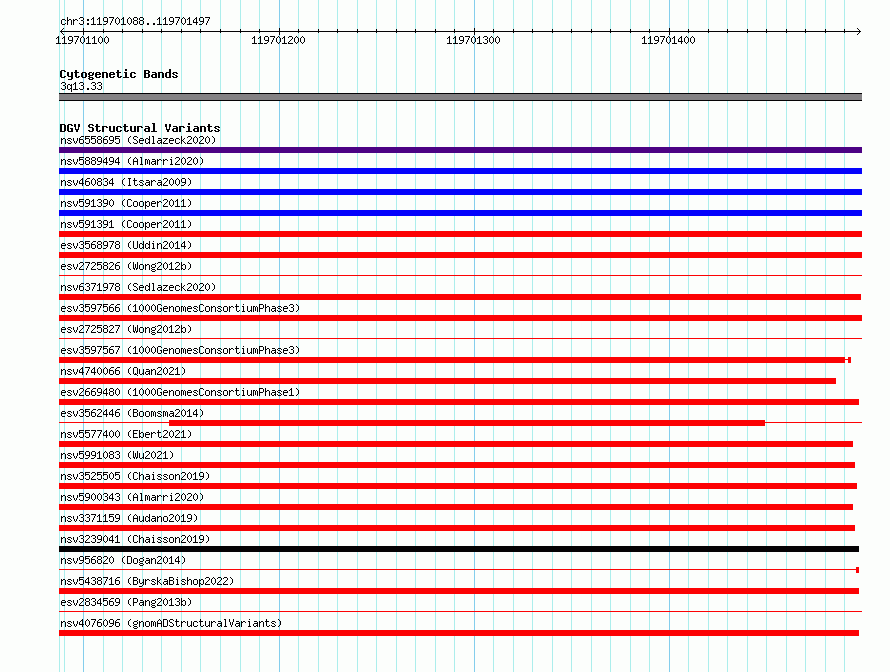The height and width of the screenshot is (672, 890).
Task: Click the Cytogenetic Bands track title
Action: pyautogui.click(x=119, y=74)
